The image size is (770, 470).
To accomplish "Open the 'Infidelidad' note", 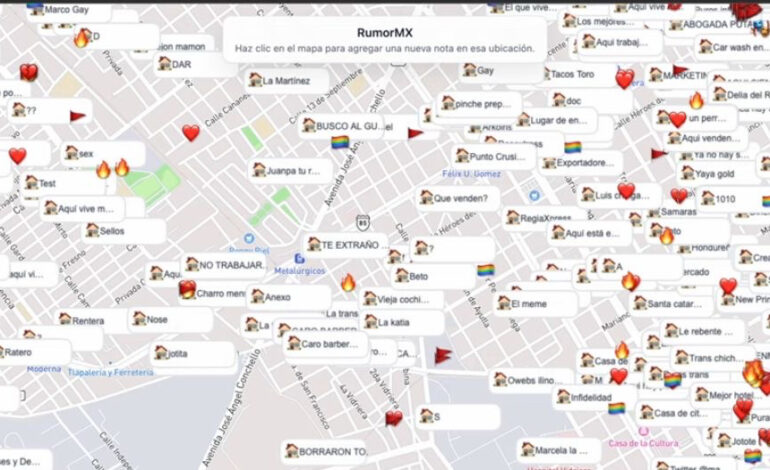I will click(x=595, y=397).
